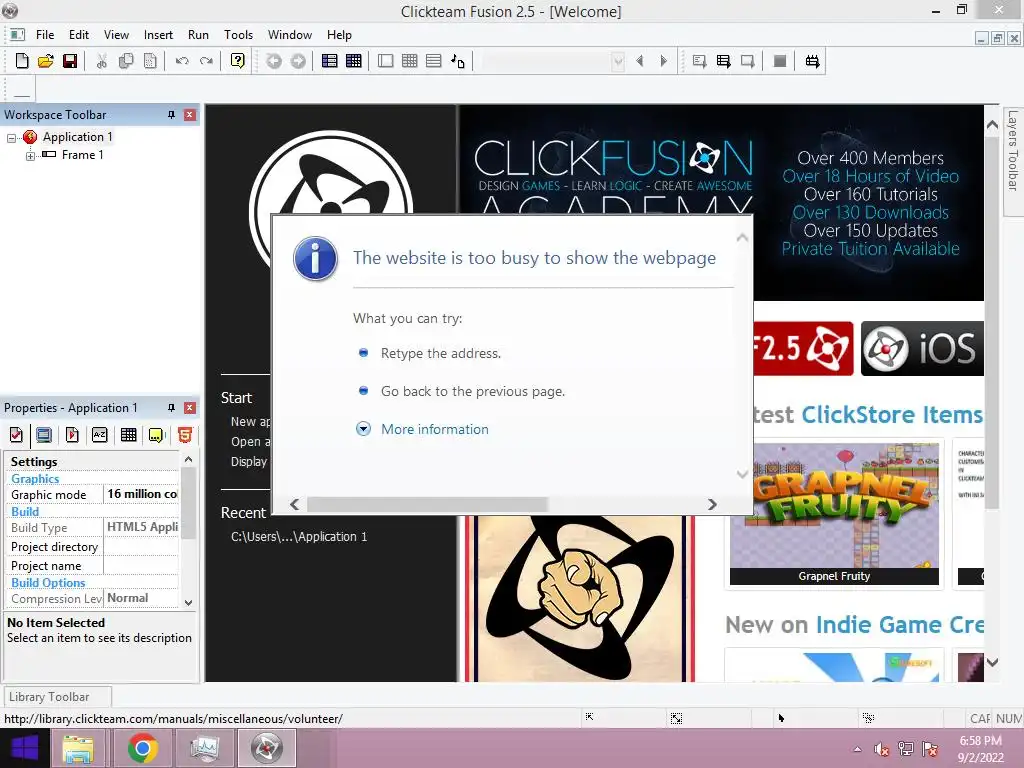Open the Runtime options properties tab icon
The height and width of the screenshot is (768, 1024).
pos(72,435)
